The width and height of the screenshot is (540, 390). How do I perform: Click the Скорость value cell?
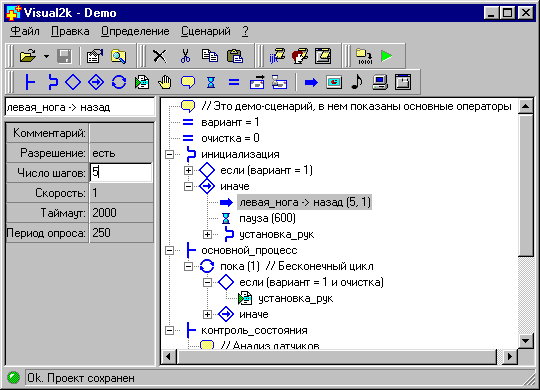121,193
